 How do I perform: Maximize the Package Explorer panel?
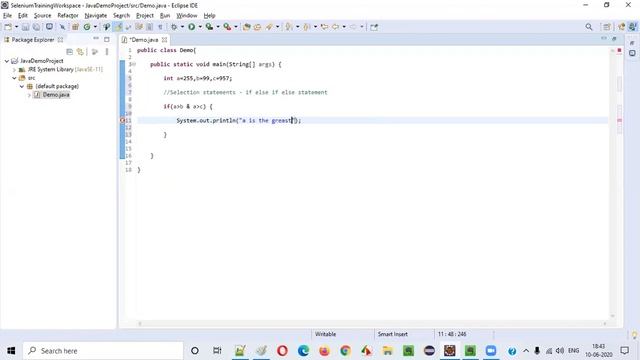tap(107, 39)
